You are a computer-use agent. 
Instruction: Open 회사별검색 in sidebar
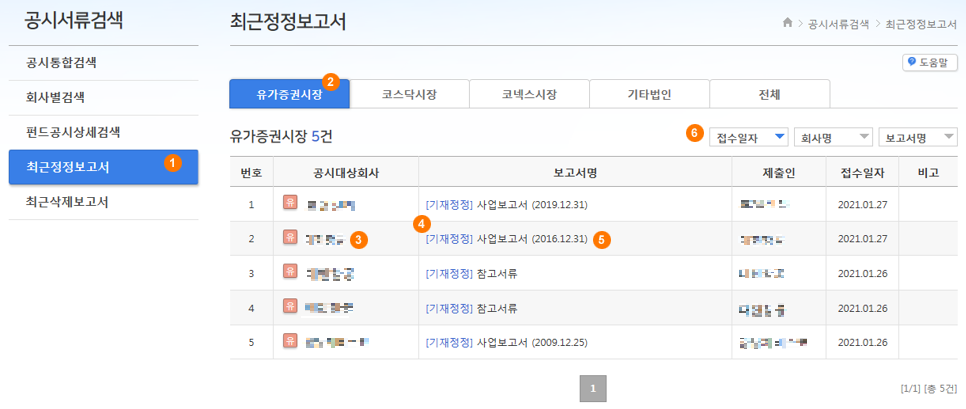coord(104,97)
